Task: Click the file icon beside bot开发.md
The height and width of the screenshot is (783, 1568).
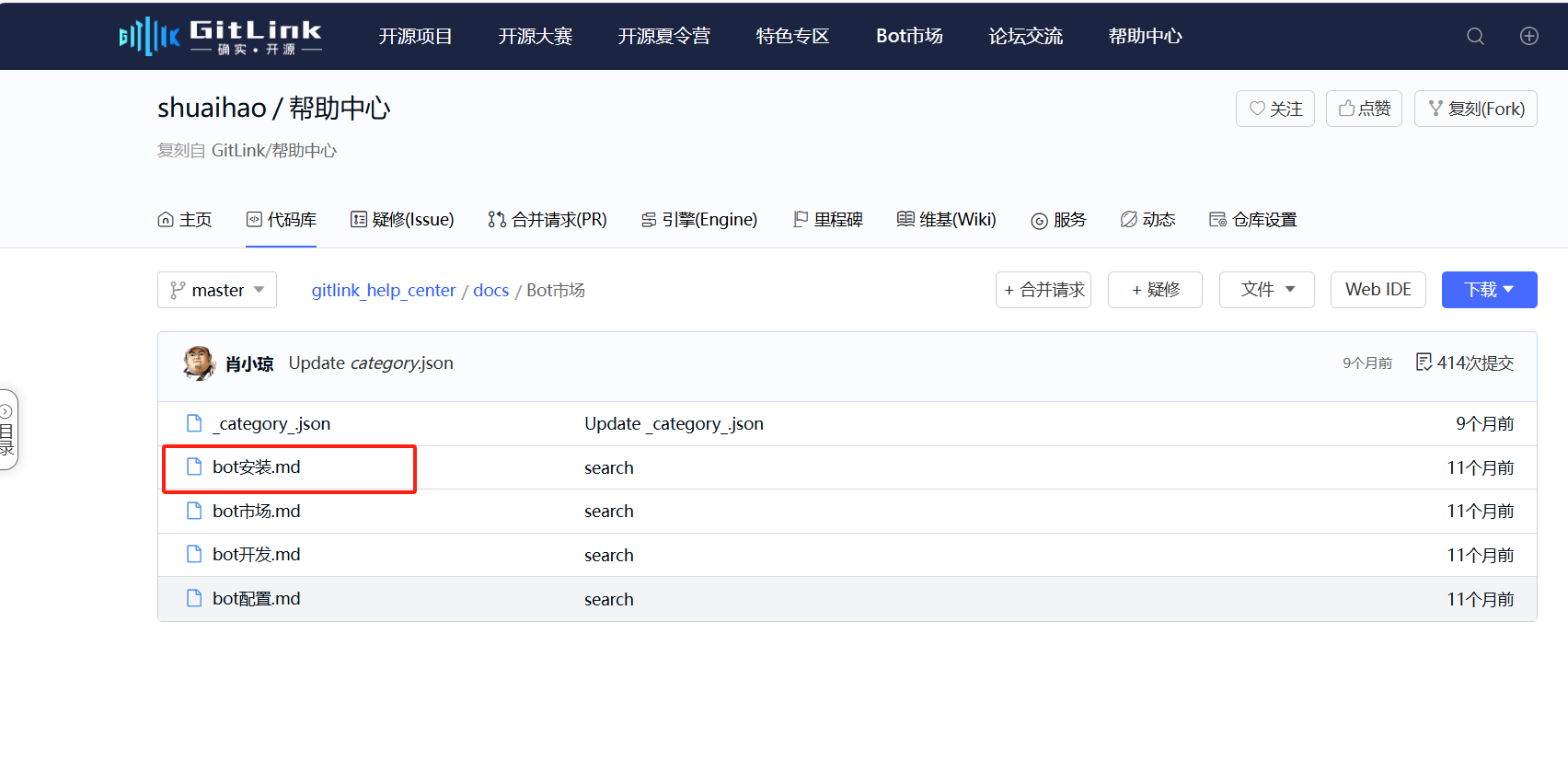Action: (x=194, y=554)
